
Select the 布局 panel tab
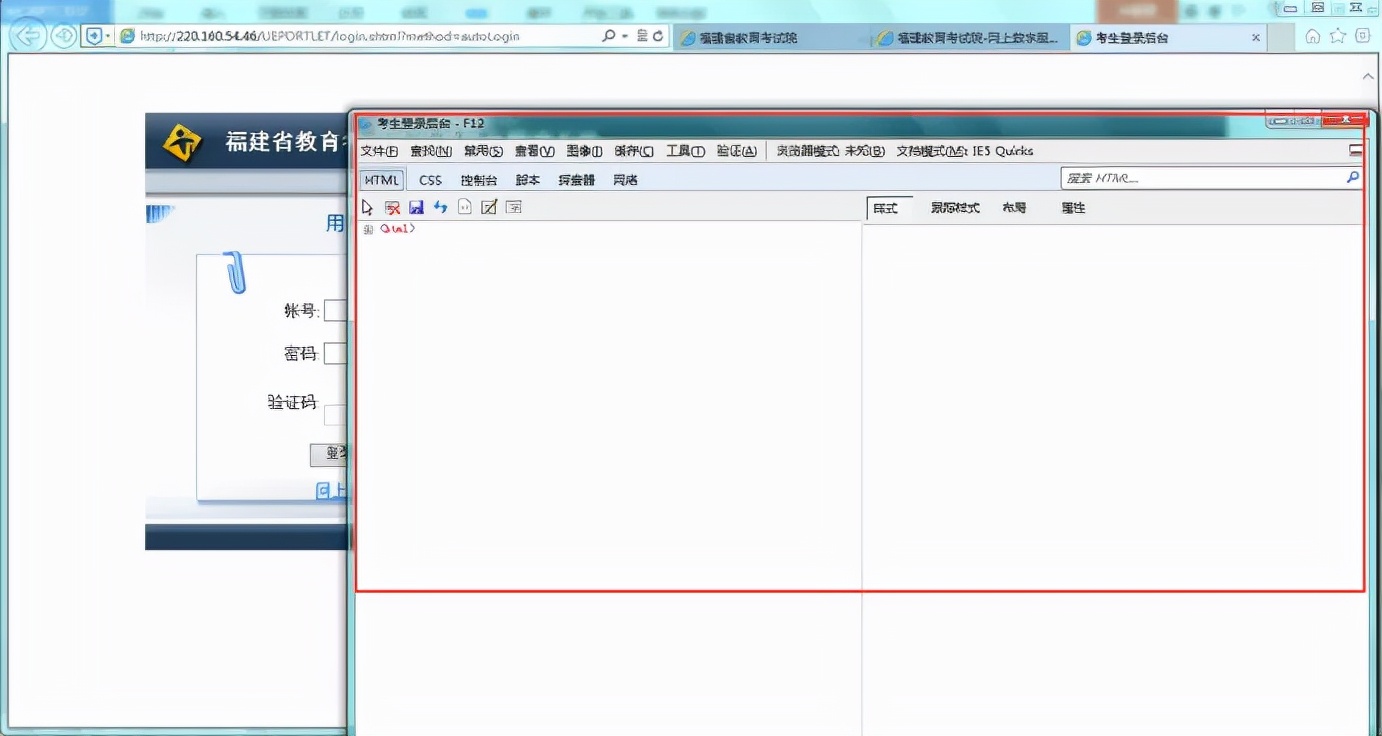1013,207
